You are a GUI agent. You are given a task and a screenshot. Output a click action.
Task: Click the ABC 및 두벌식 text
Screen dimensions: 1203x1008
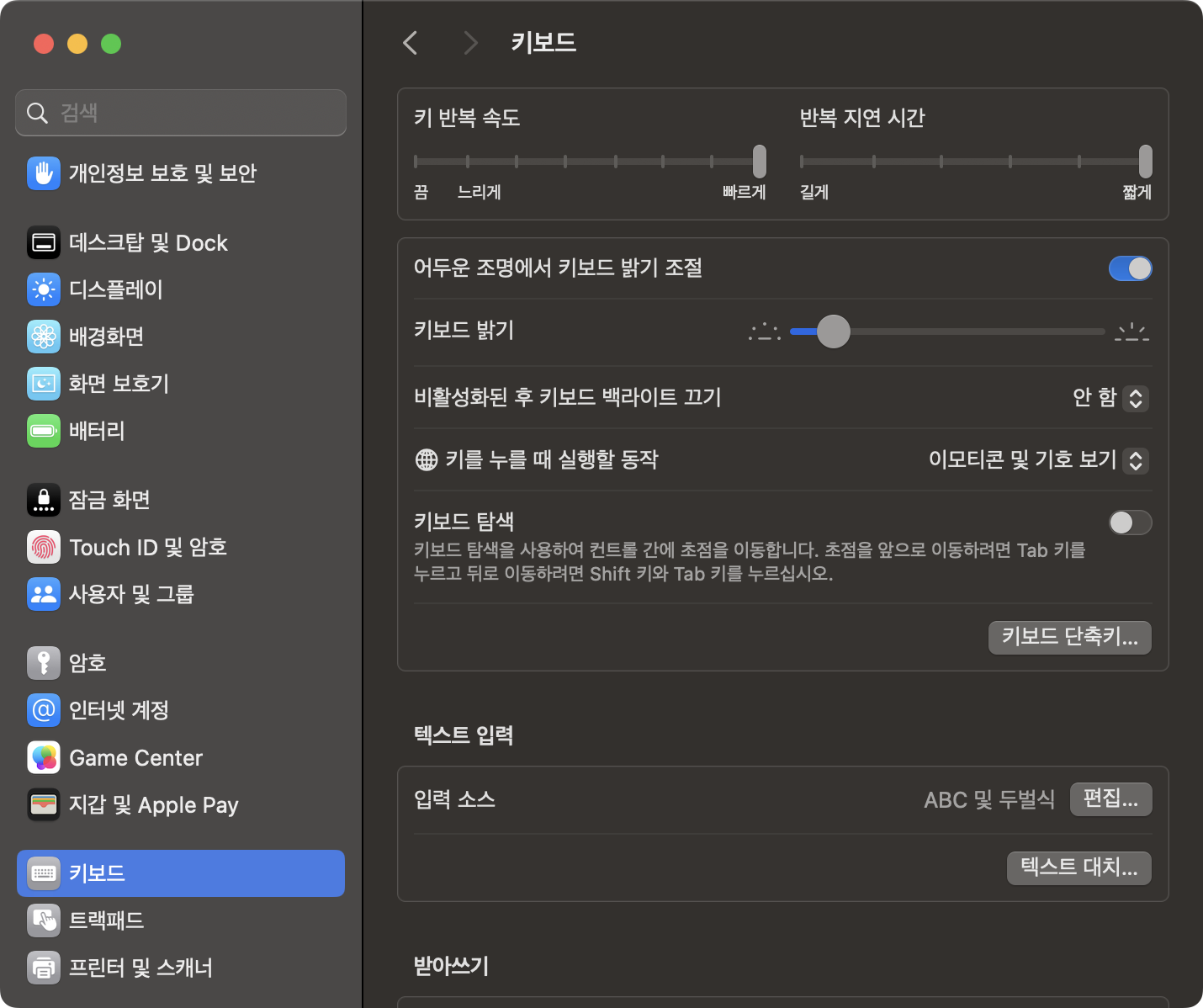pos(989,799)
